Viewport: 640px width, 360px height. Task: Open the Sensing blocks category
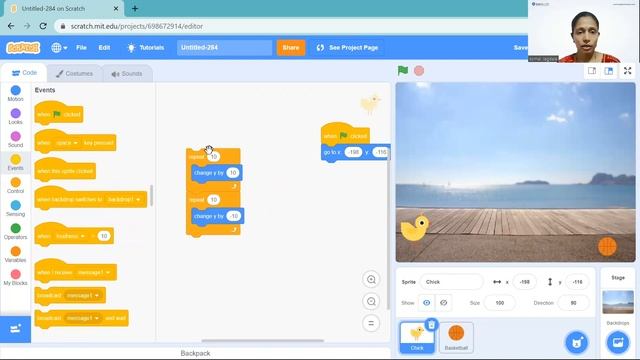coord(16,208)
